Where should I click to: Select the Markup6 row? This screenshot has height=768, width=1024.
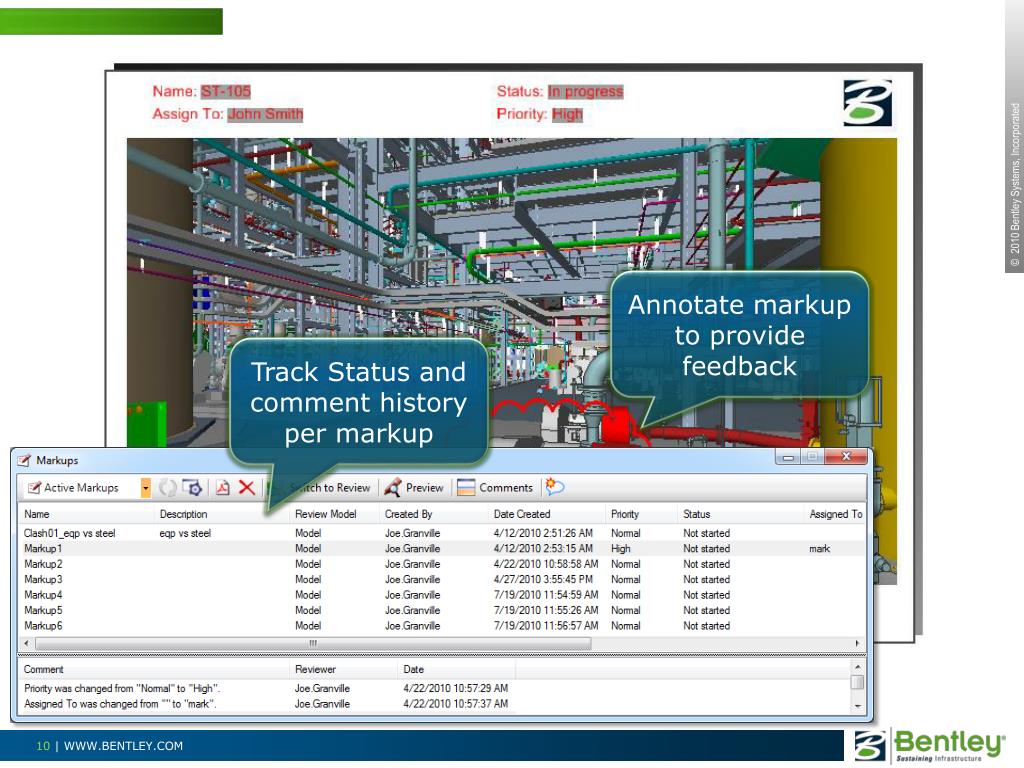click(x=442, y=626)
